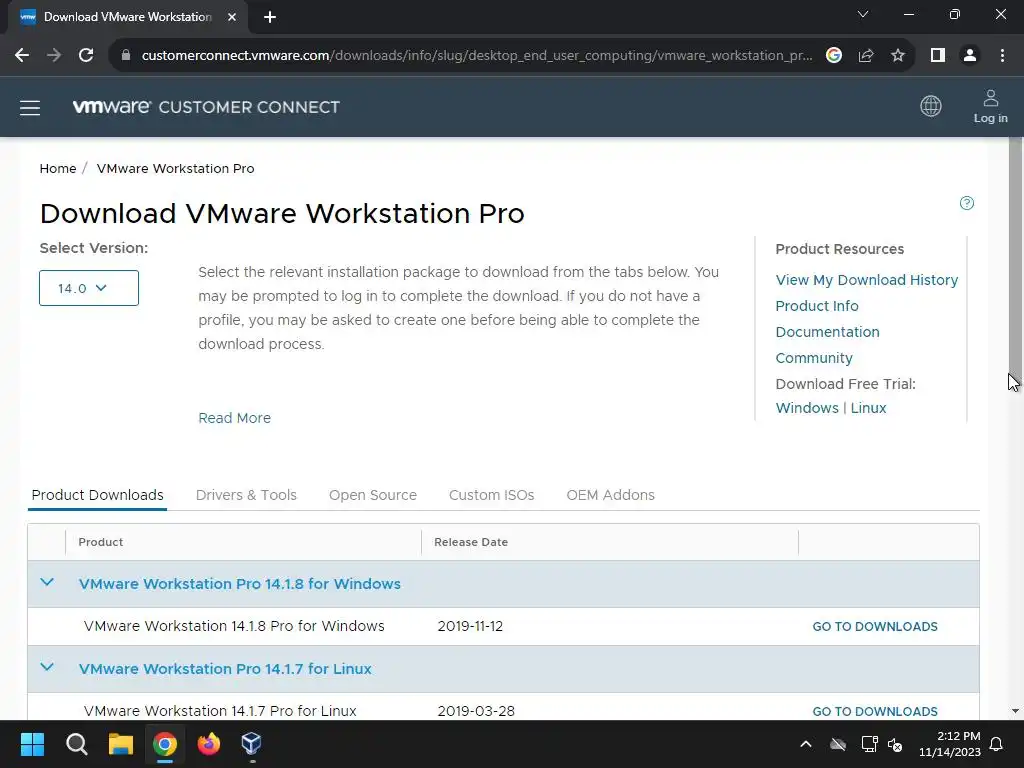Bookmark this page with the star

(x=898, y=56)
